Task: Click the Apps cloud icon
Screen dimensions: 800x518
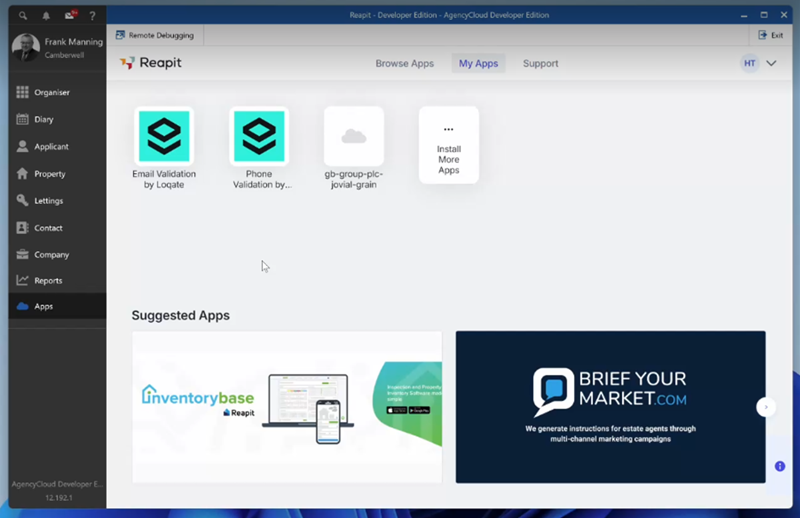Action: 22,306
